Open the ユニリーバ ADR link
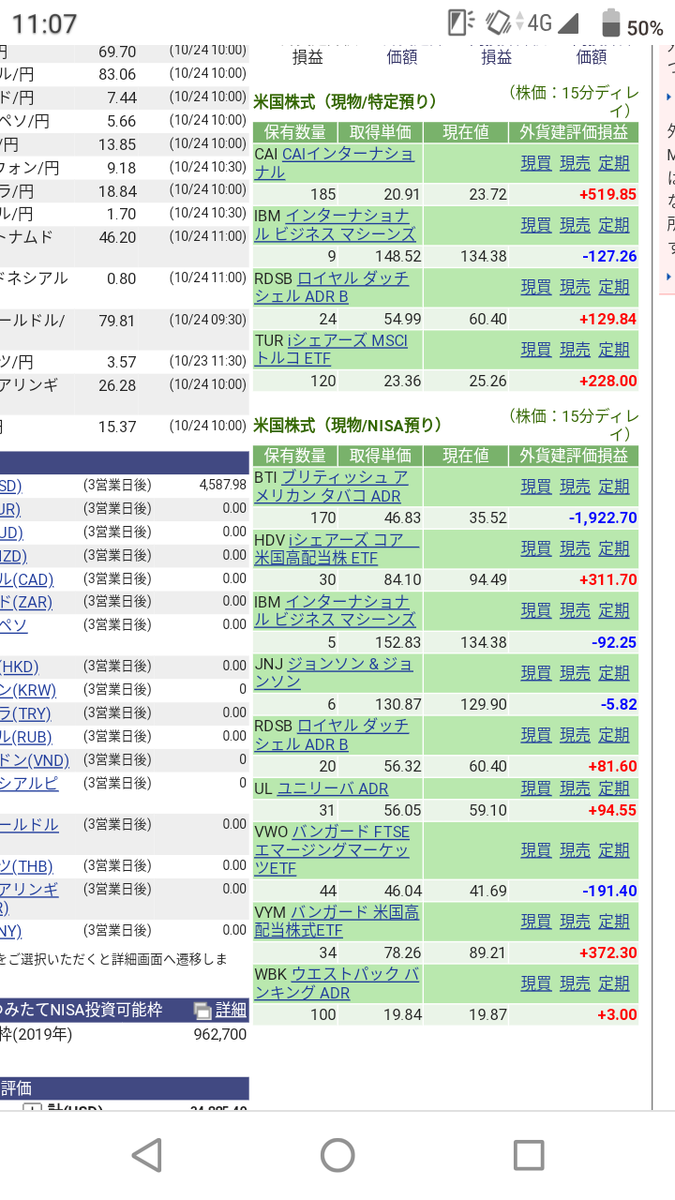Screen dimensions: 675x1200 click(x=333, y=788)
